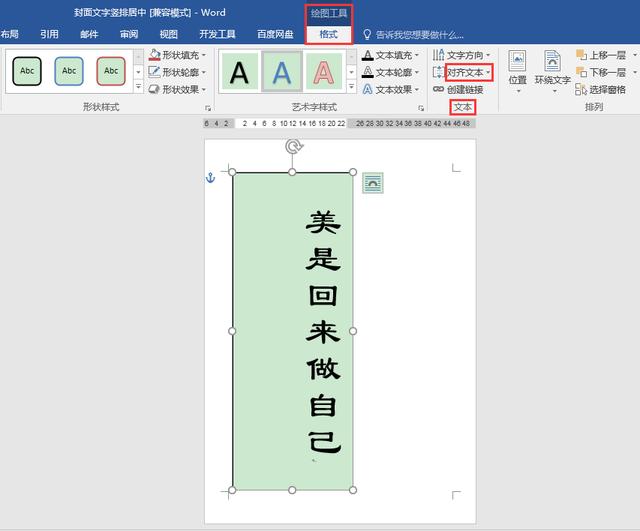Click the shape effects icon
Image resolution: width=640 pixels, height=531 pixels.
(x=154, y=89)
